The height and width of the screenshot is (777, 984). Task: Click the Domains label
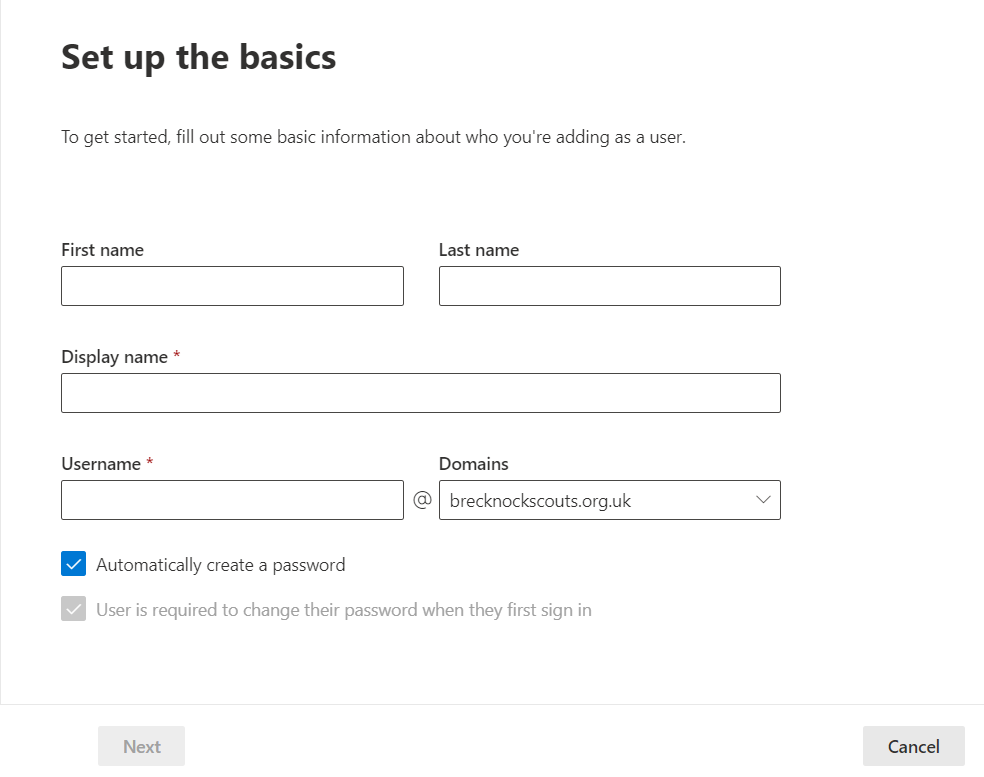pos(473,464)
